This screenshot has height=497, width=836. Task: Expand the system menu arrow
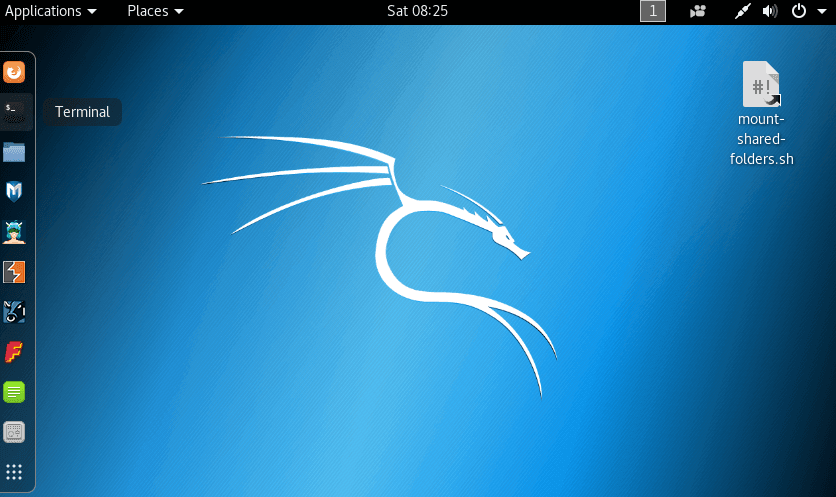point(822,11)
